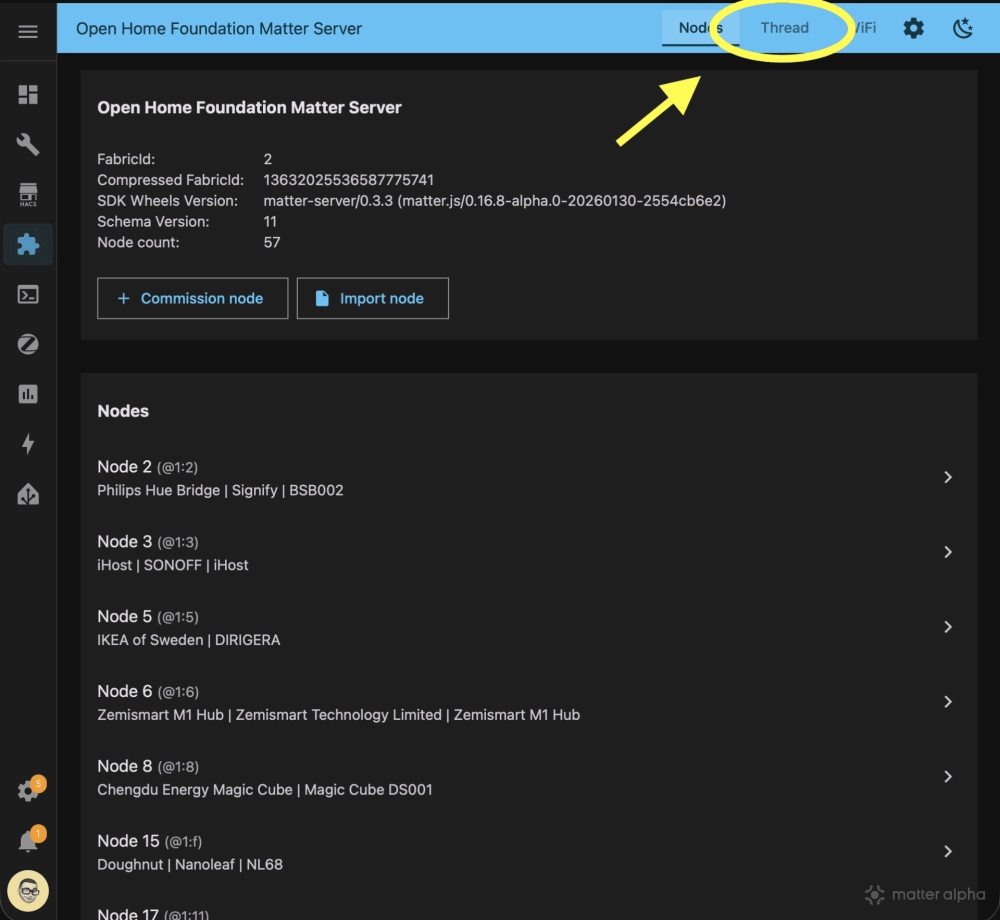
Task: Open Matter server settings via the gear icon
Action: point(913,28)
